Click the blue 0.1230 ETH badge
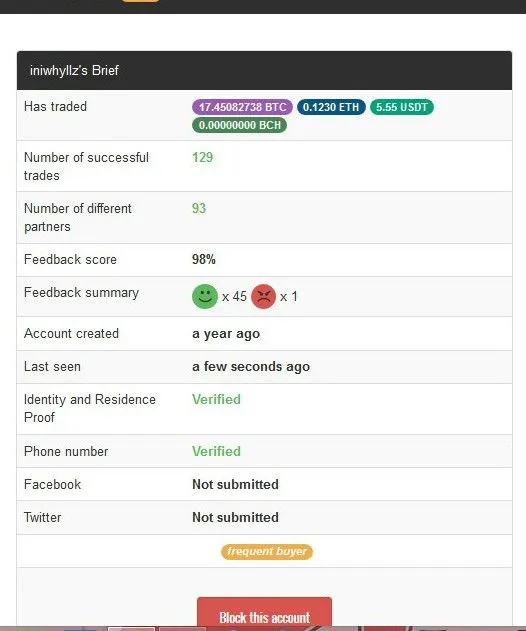Image resolution: width=526 pixels, height=631 pixels. point(331,107)
